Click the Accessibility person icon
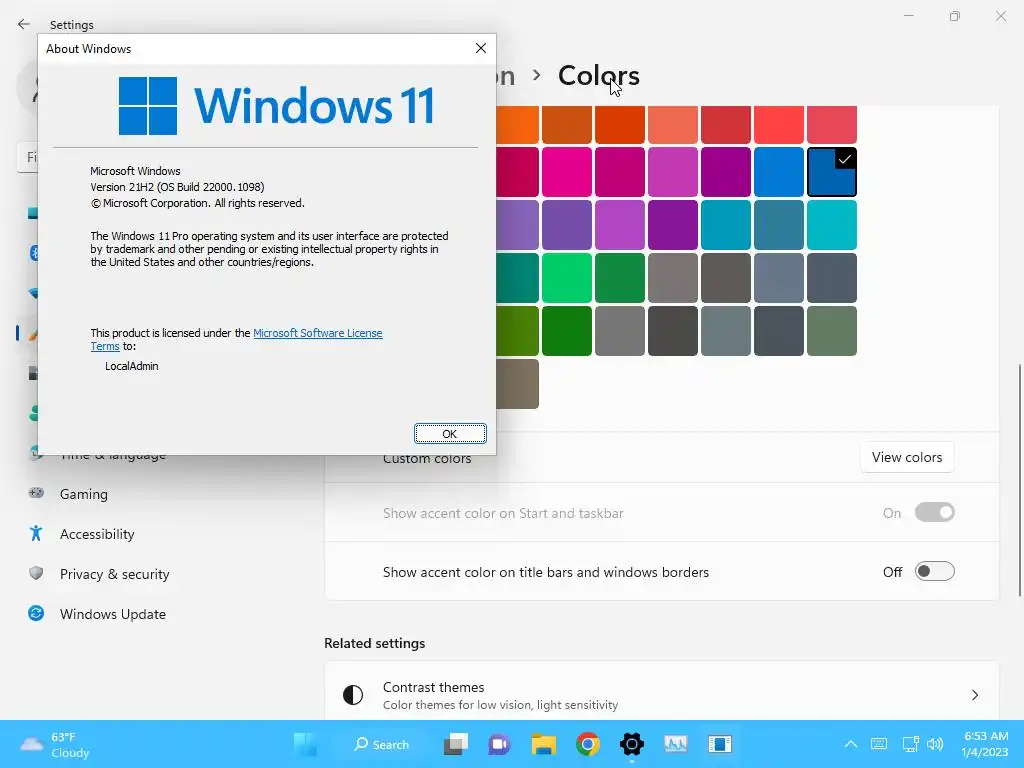 click(36, 534)
